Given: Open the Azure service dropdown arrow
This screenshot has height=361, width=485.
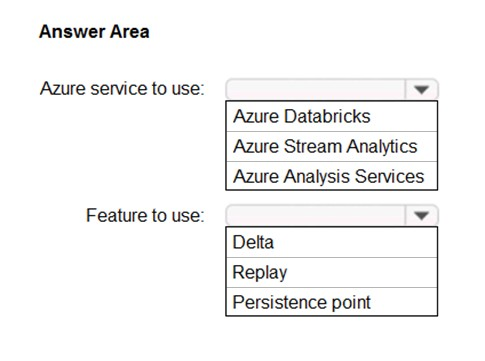Looking at the screenshot, I should [x=421, y=89].
